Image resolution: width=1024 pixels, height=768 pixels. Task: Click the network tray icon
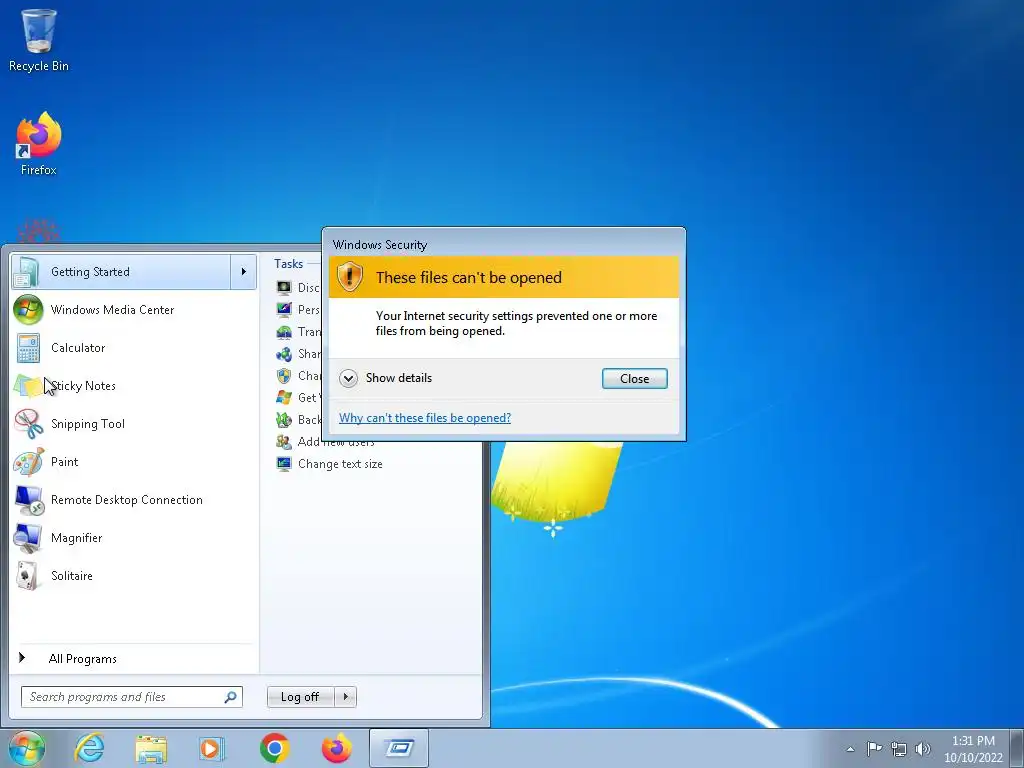[x=899, y=749]
